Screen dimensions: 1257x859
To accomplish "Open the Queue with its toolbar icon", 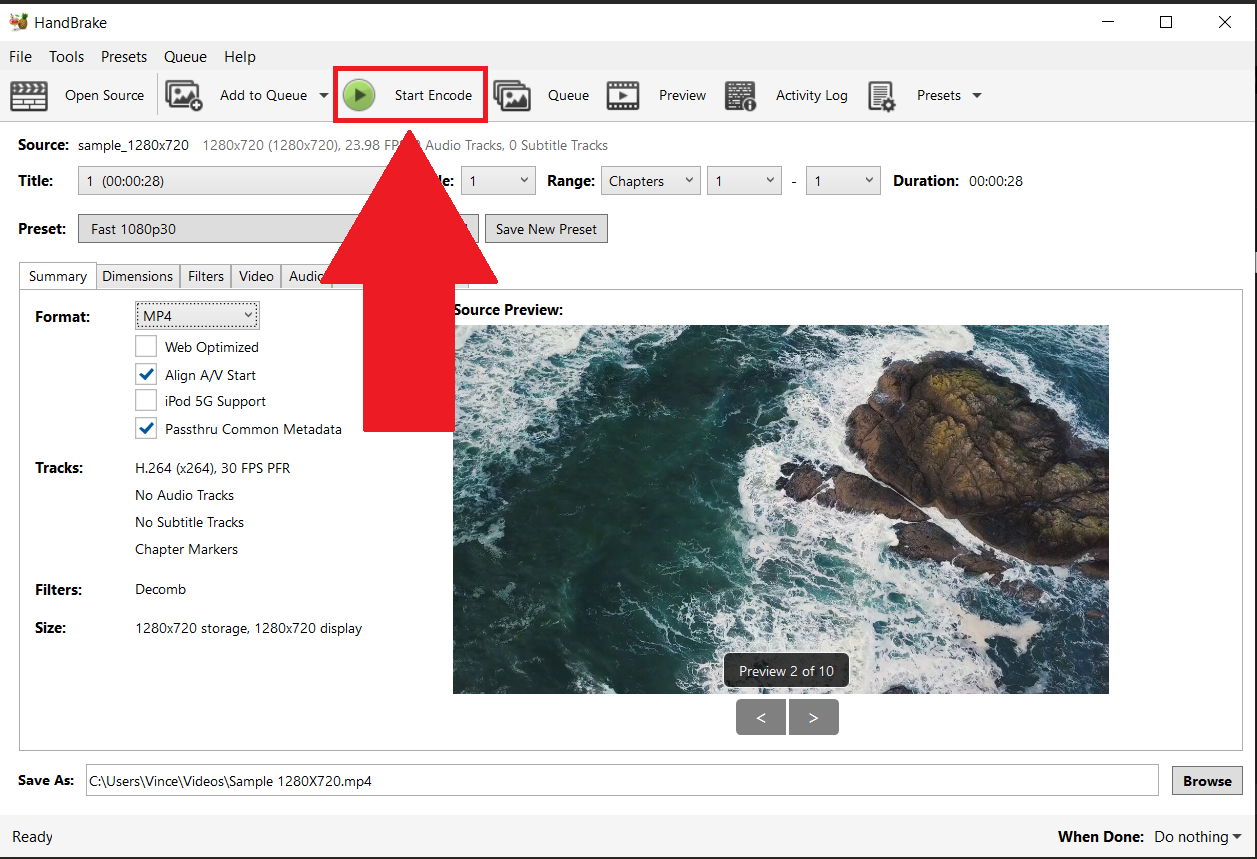I will 513,95.
